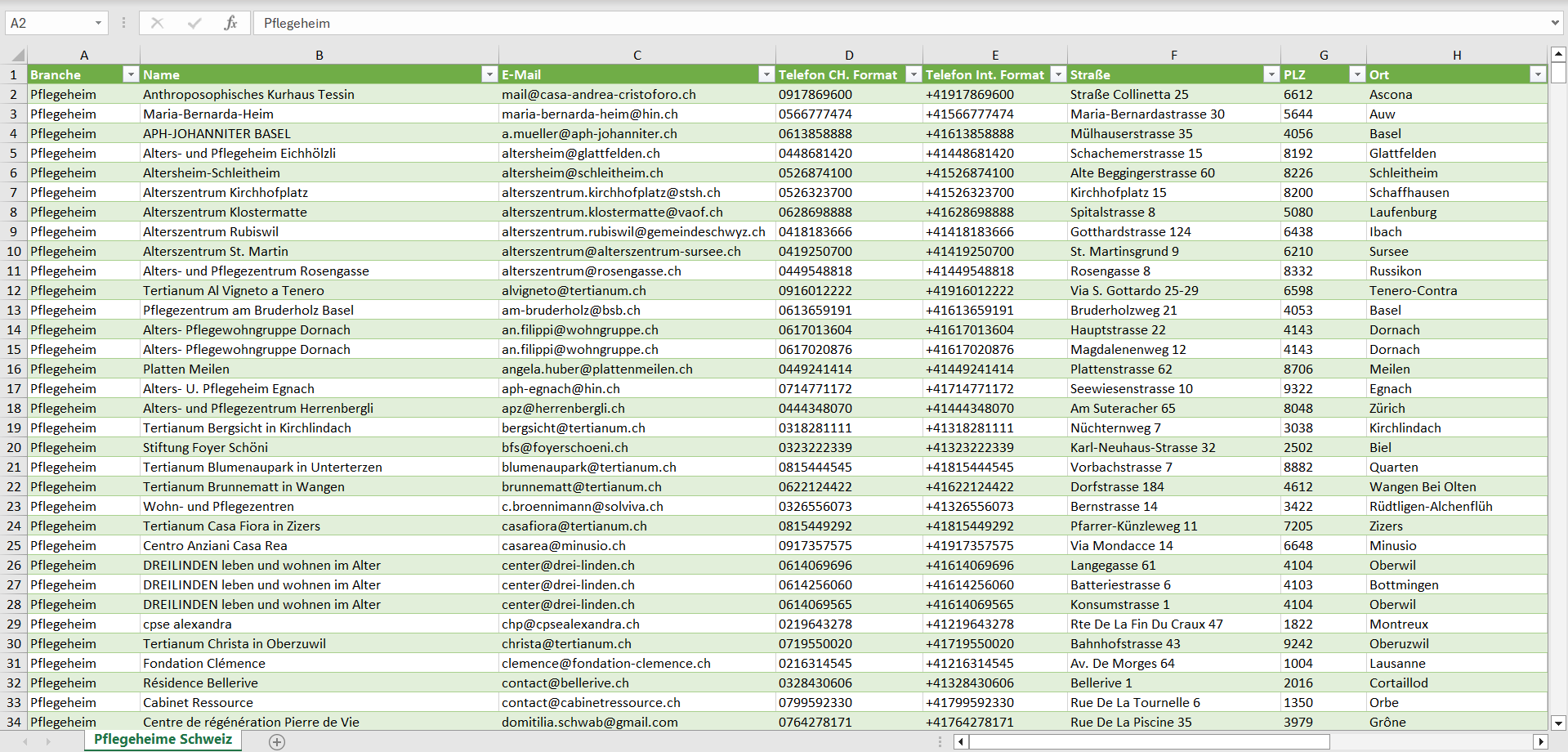Click cell 'Schleitheim' in Ort column

click(1457, 172)
